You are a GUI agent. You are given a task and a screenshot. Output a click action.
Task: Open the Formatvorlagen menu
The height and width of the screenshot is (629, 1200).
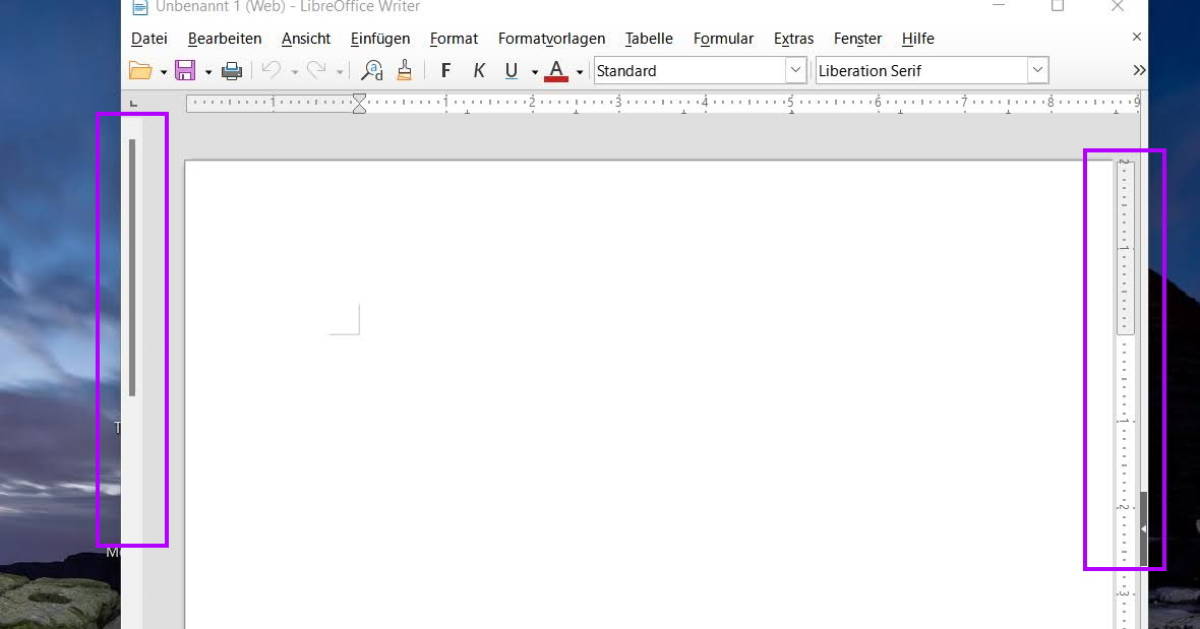point(551,38)
